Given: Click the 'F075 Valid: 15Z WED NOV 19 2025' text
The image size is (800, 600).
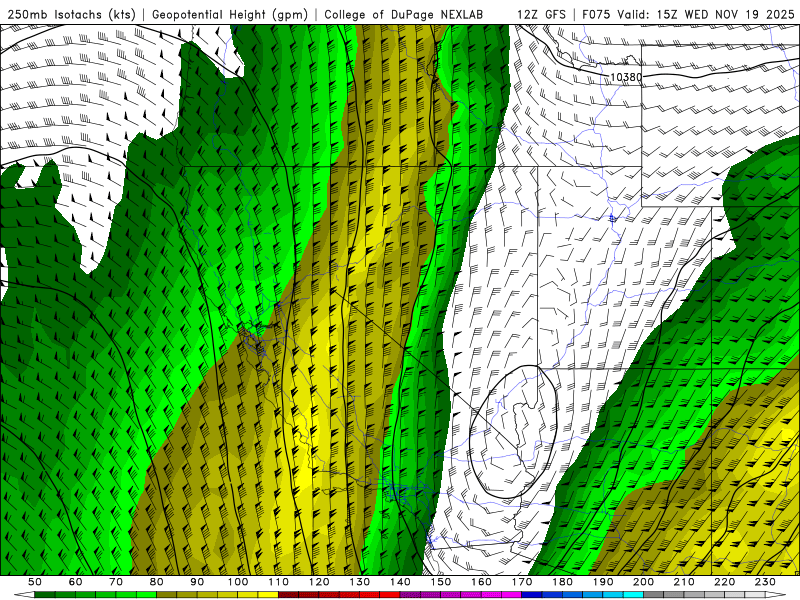Looking at the screenshot, I should (x=688, y=15).
